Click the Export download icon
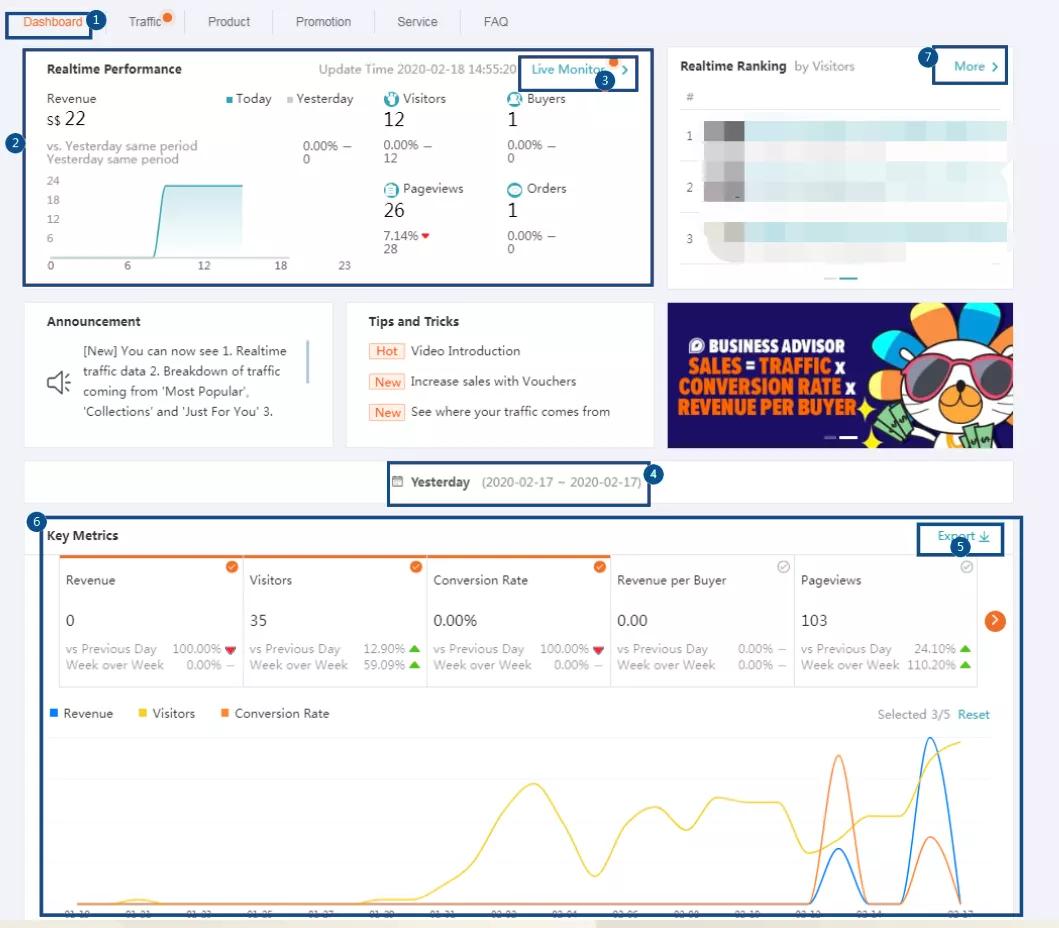 click(984, 537)
